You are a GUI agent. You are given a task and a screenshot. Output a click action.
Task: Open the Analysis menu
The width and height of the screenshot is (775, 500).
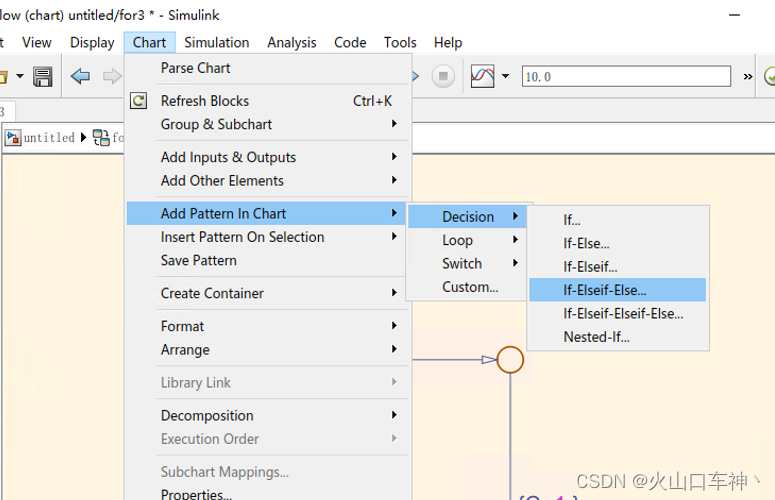click(x=292, y=42)
